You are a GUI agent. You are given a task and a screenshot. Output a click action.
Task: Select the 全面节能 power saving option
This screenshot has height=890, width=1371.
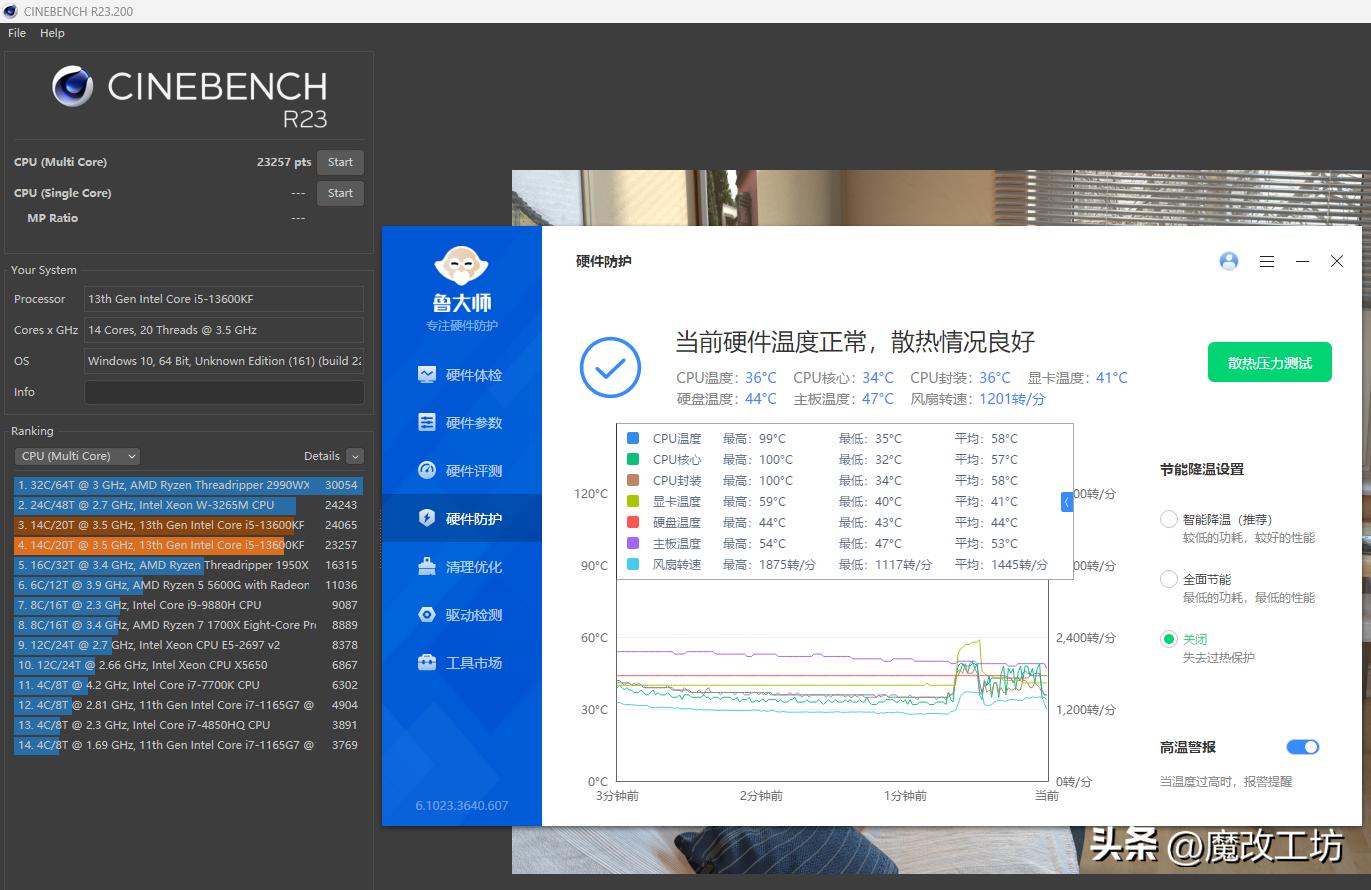coord(1168,578)
